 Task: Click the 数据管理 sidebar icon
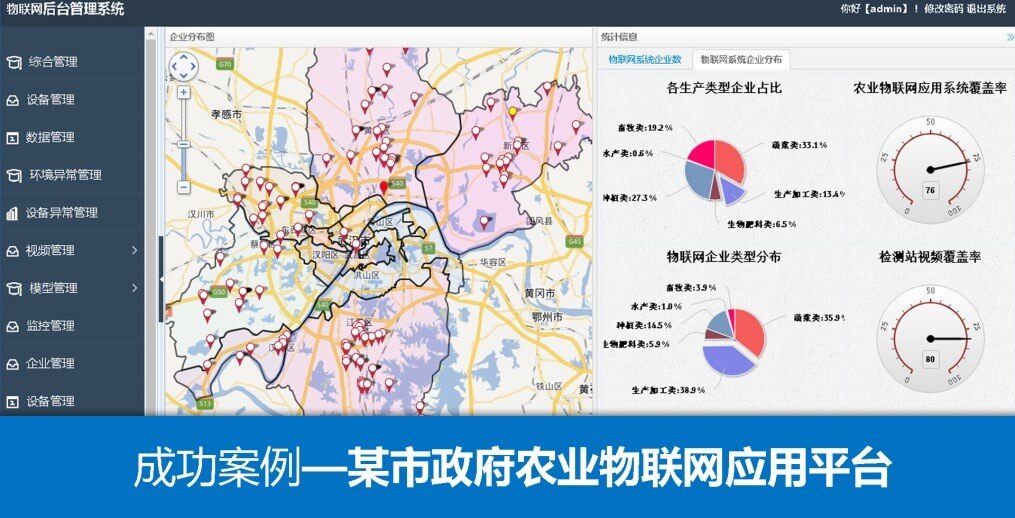tap(13, 137)
